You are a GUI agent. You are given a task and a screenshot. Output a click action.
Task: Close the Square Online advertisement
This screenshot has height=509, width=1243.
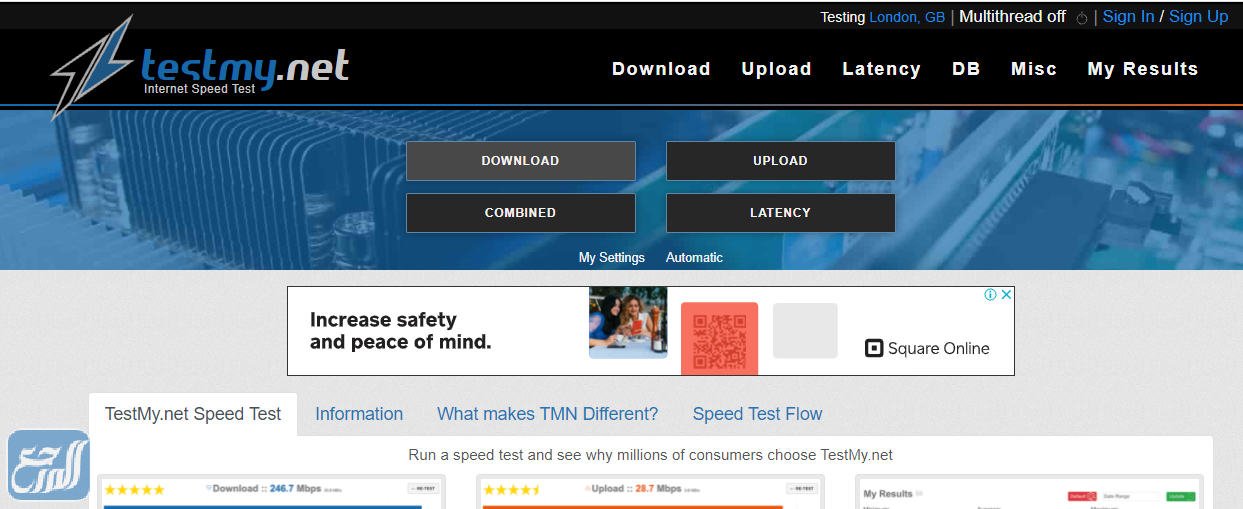[x=1007, y=295]
